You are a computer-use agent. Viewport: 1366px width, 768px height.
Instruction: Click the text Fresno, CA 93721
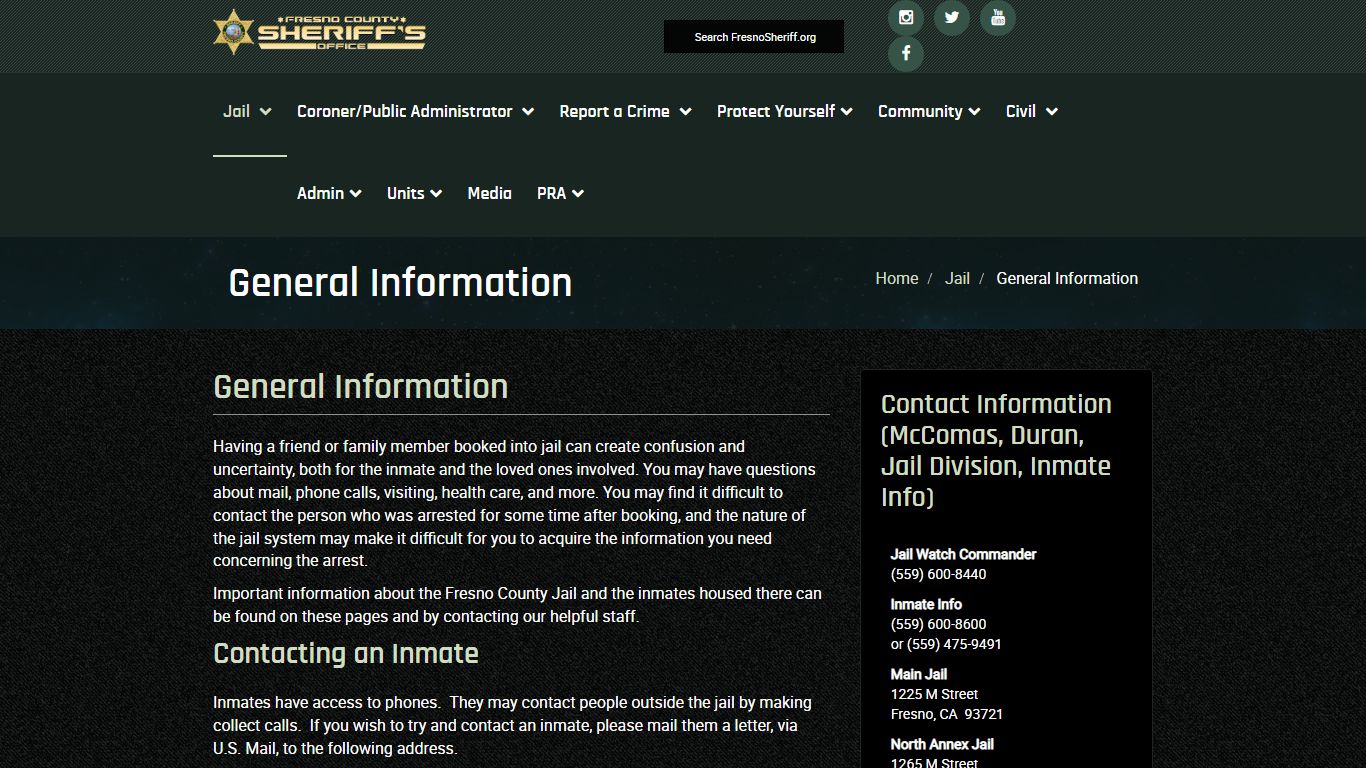[x=947, y=714]
